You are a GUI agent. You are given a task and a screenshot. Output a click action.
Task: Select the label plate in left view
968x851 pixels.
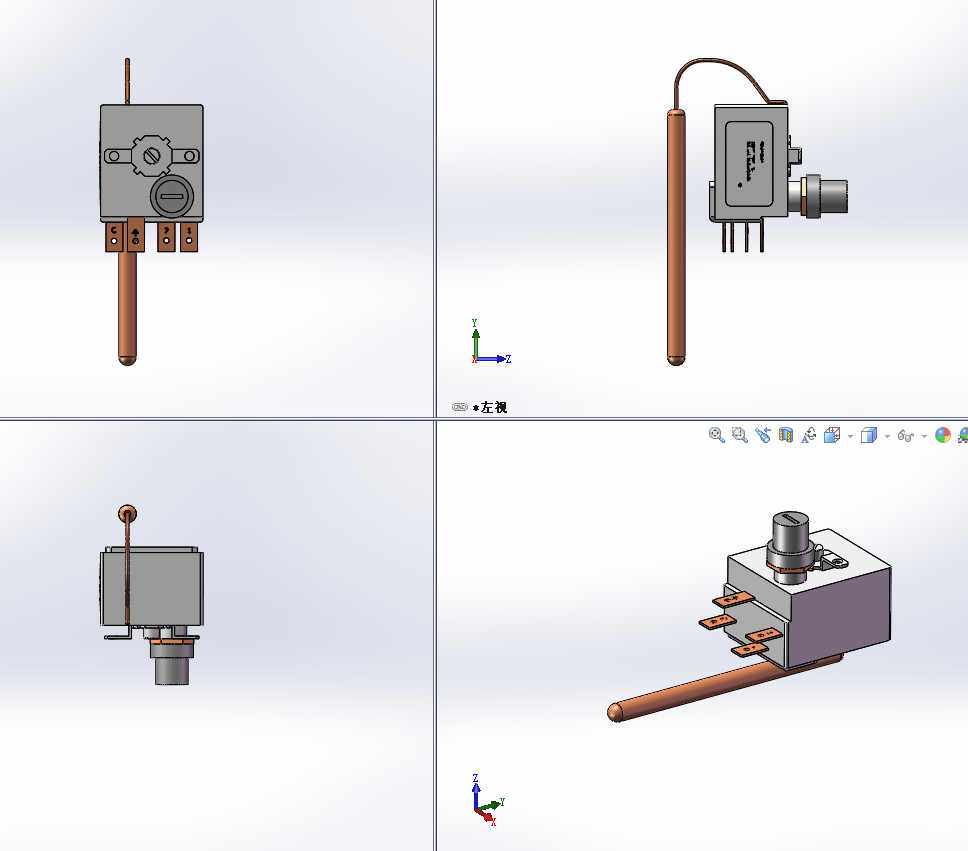749,164
